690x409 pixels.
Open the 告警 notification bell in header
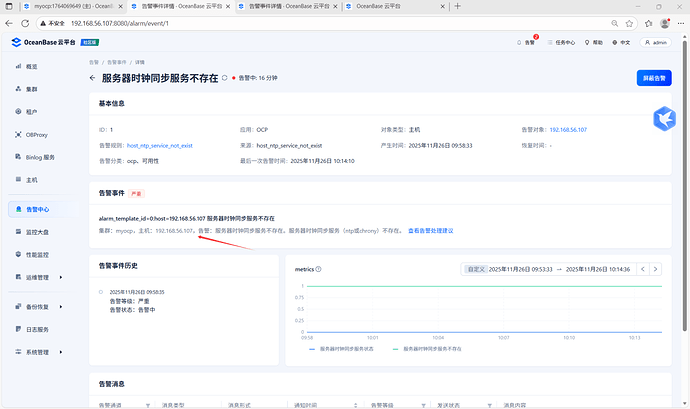point(530,43)
